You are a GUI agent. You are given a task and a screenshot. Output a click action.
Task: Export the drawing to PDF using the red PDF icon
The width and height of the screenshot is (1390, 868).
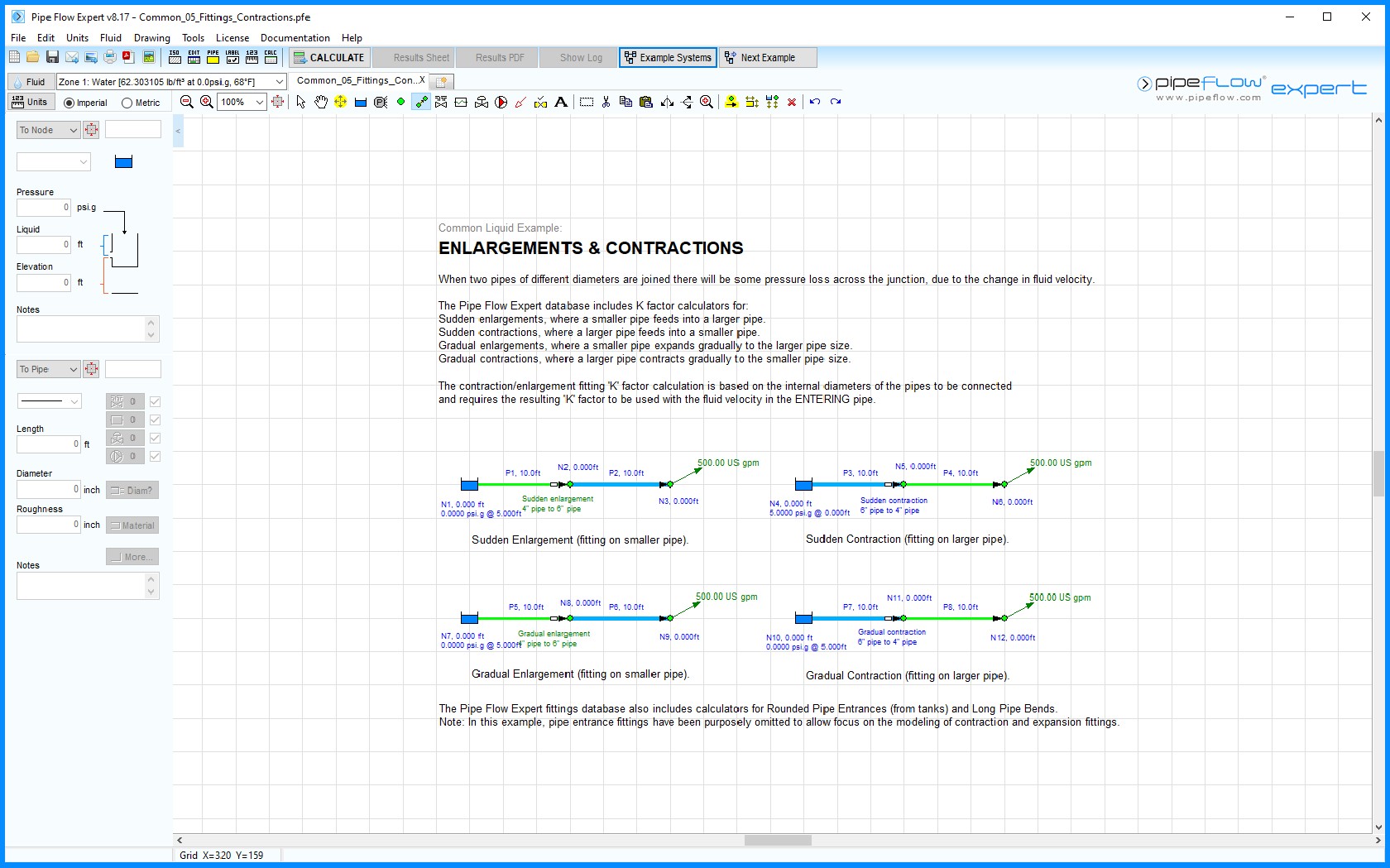[128, 57]
